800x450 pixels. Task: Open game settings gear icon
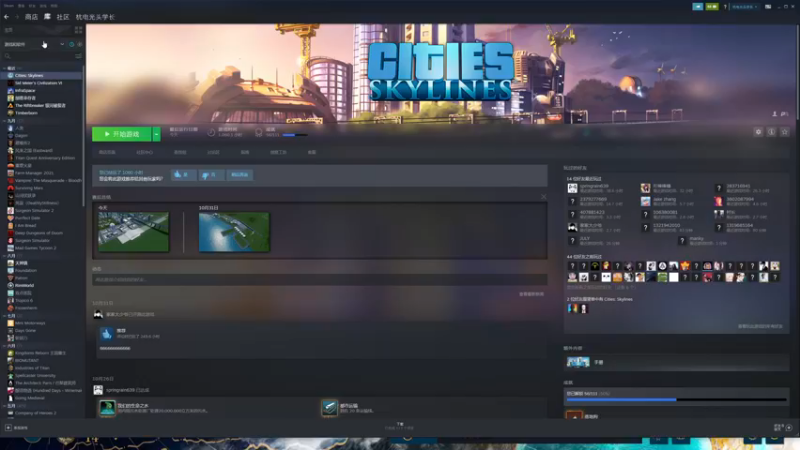758,132
